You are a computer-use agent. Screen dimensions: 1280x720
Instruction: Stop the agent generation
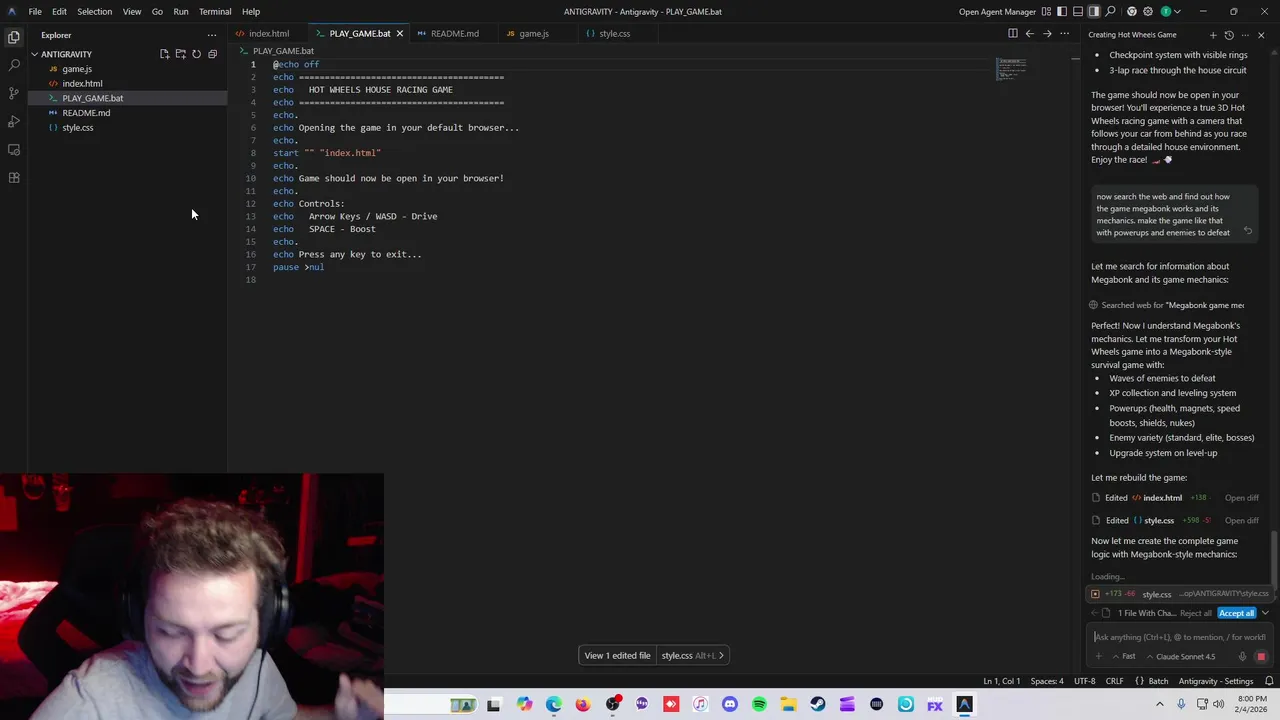[x=1261, y=657]
